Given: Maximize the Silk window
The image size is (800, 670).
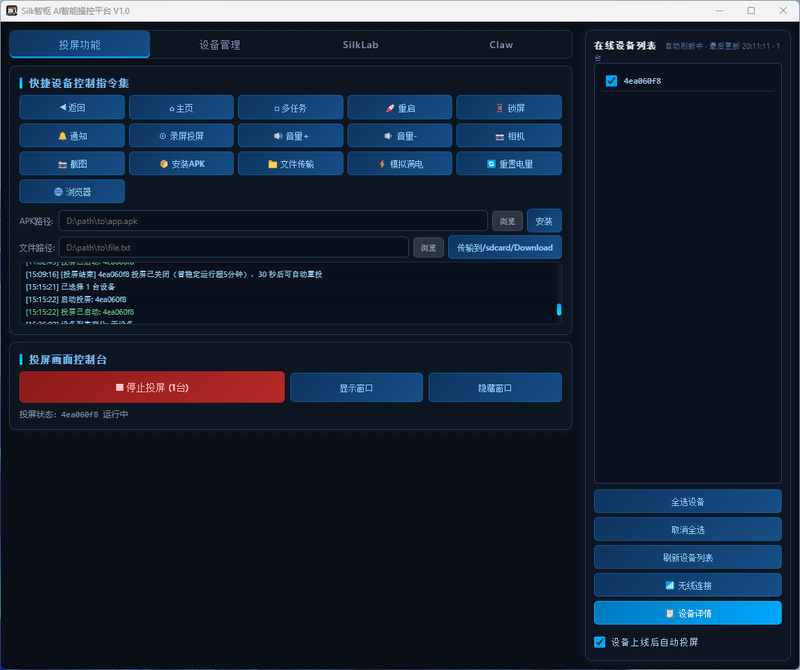Looking at the screenshot, I should pyautogui.click(x=751, y=11).
